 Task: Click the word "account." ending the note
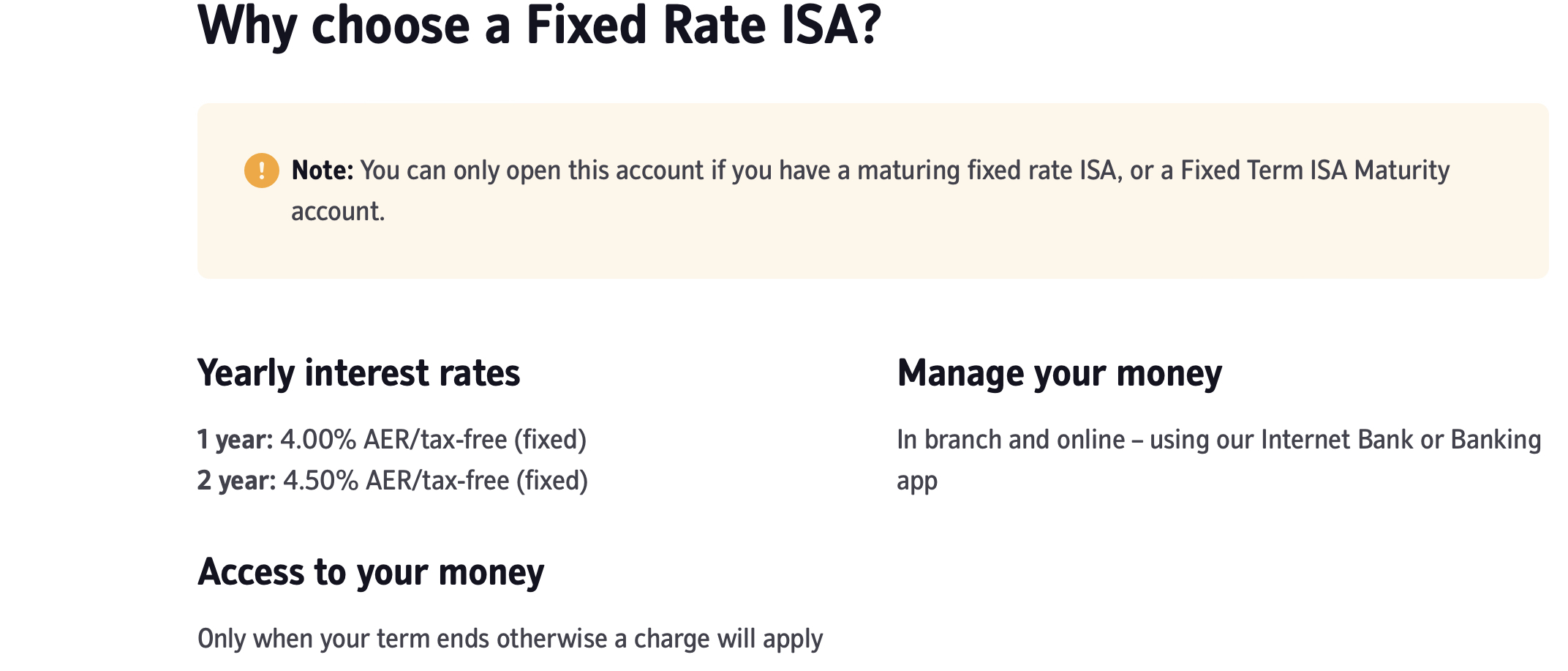point(338,211)
